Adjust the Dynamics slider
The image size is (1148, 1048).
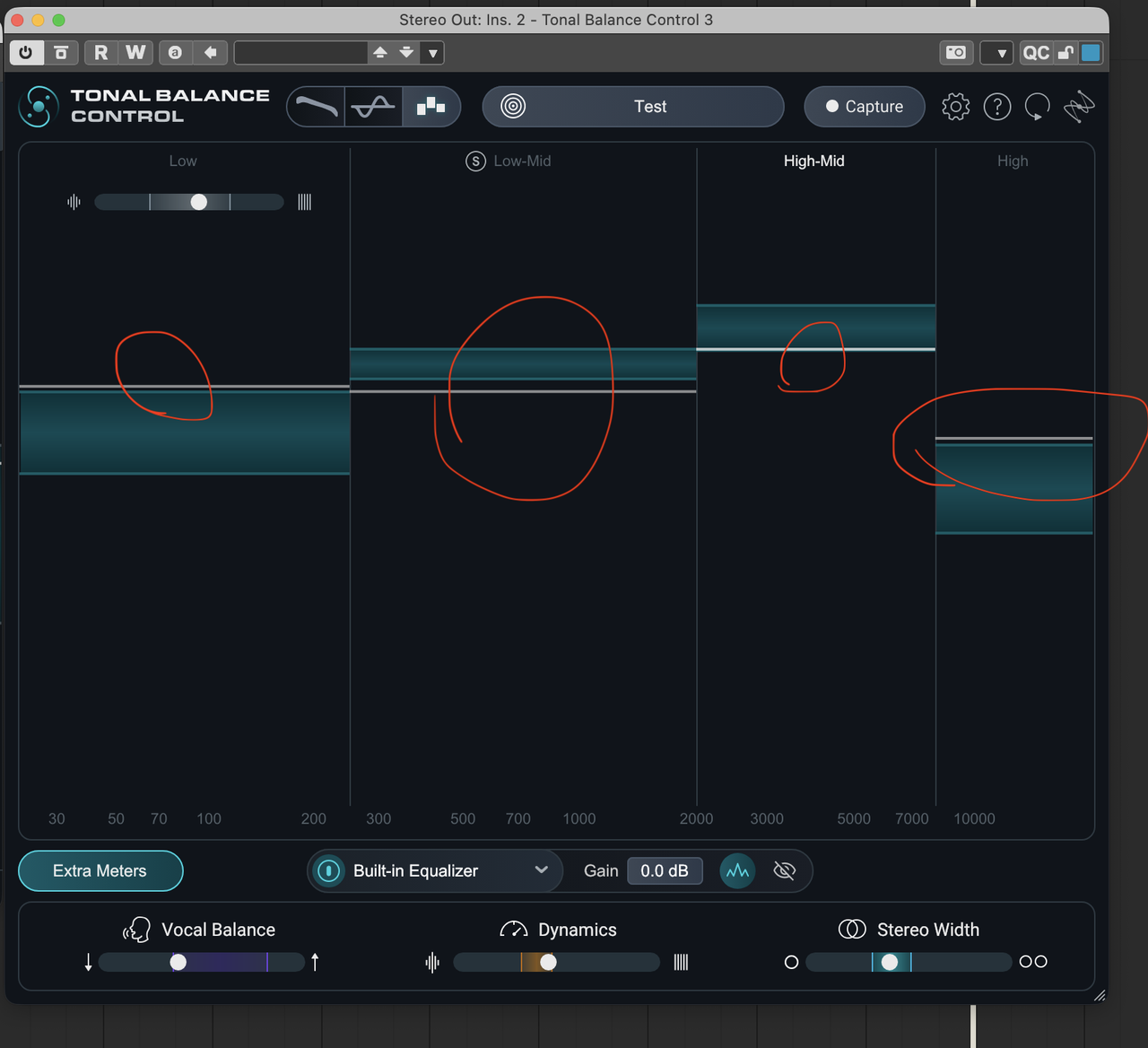tap(556, 962)
